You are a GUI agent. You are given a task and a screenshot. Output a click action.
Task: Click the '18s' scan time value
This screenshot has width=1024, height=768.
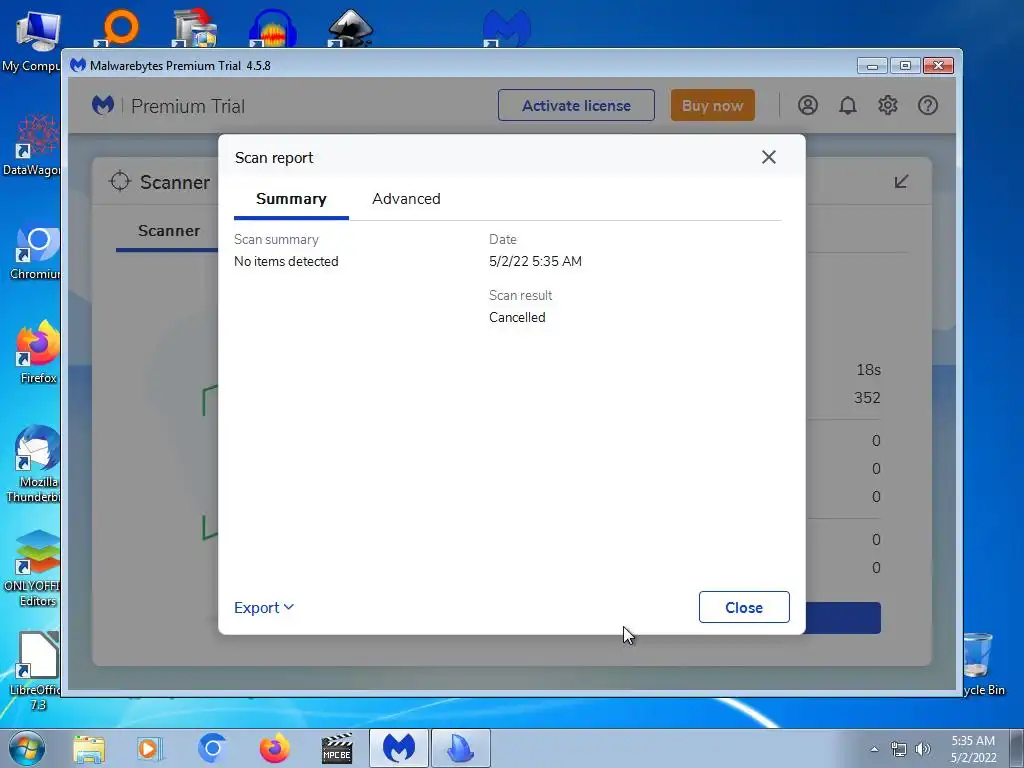[869, 370]
